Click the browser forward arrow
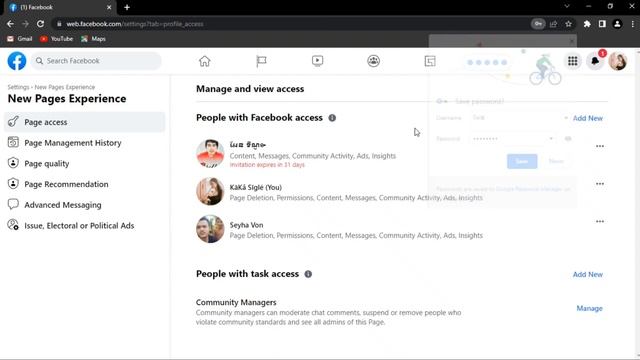The height and width of the screenshot is (360, 640). pyautogui.click(x=25, y=24)
